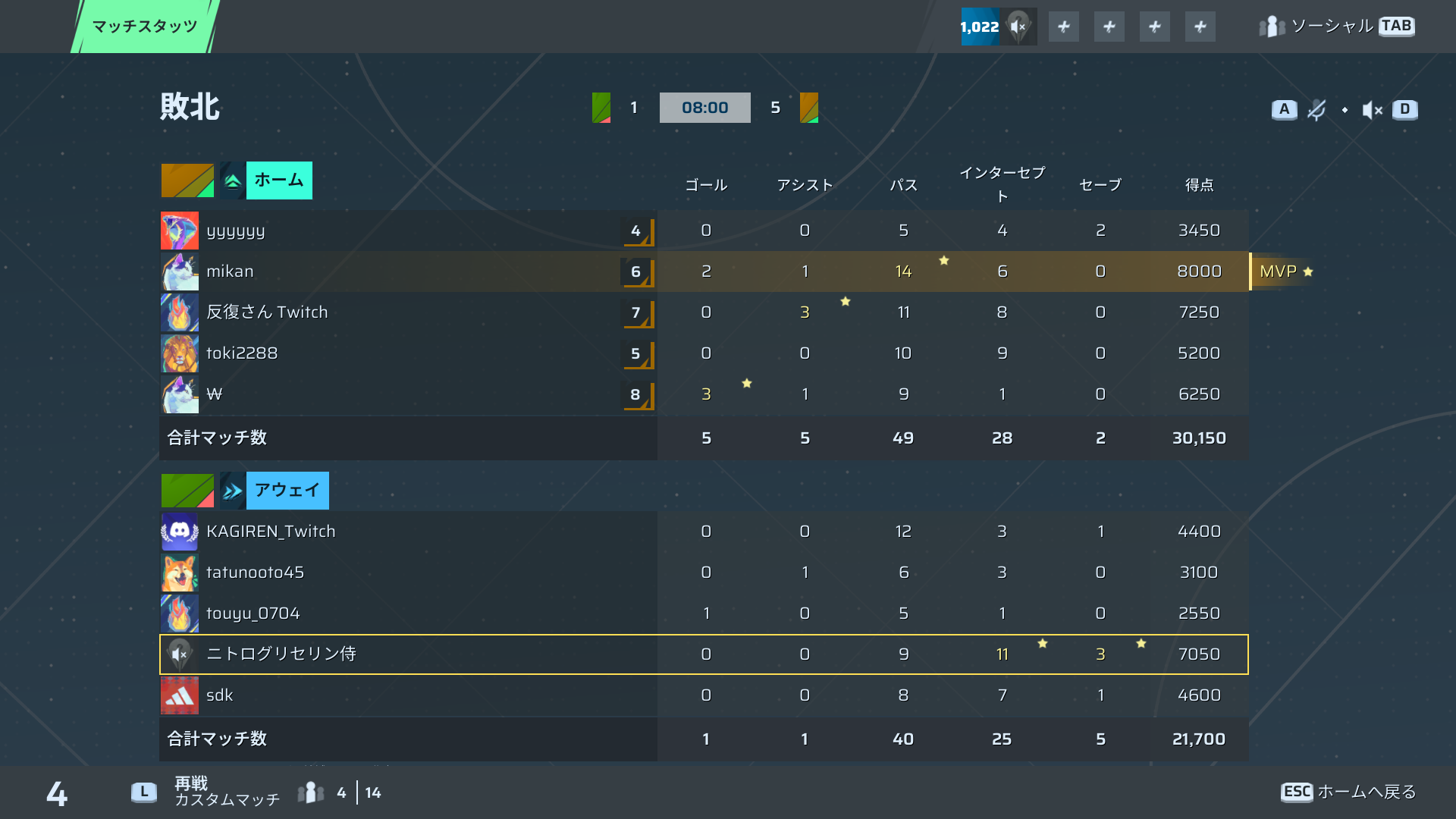
Task: Open KAGIREN_Twitch's Discord avatar
Action: 180,531
